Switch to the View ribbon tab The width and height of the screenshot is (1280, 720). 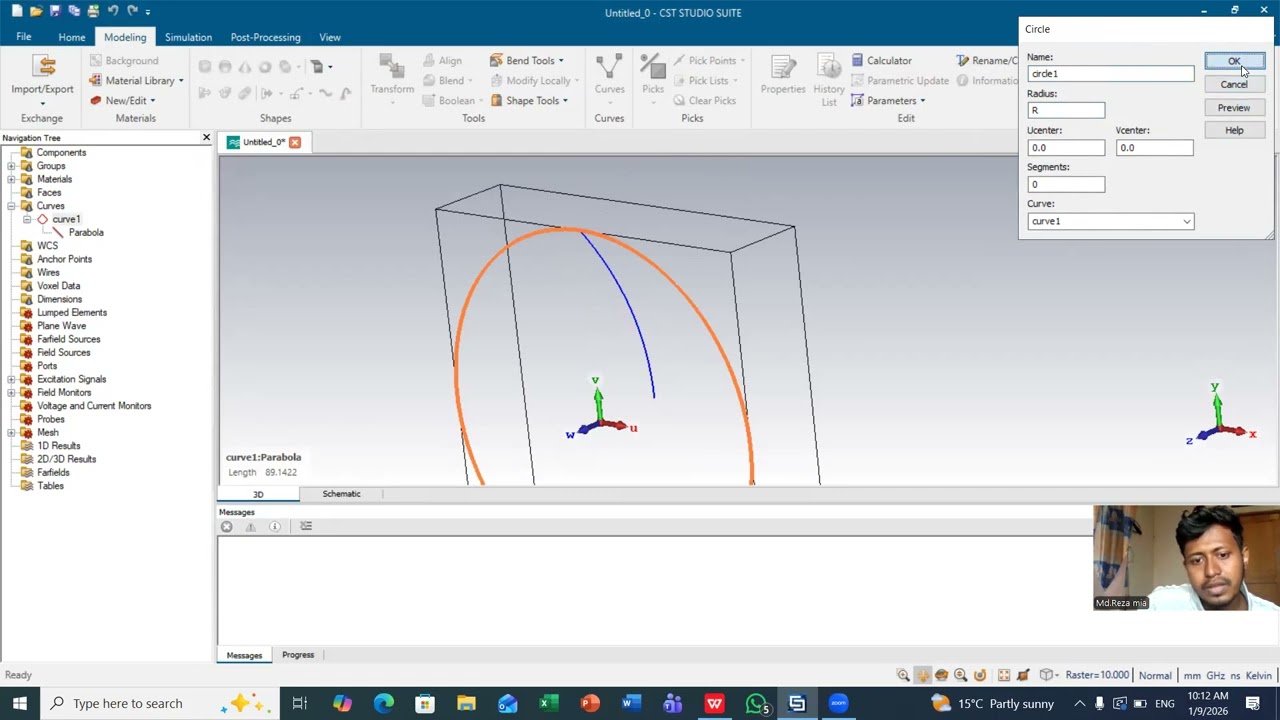[x=329, y=37]
